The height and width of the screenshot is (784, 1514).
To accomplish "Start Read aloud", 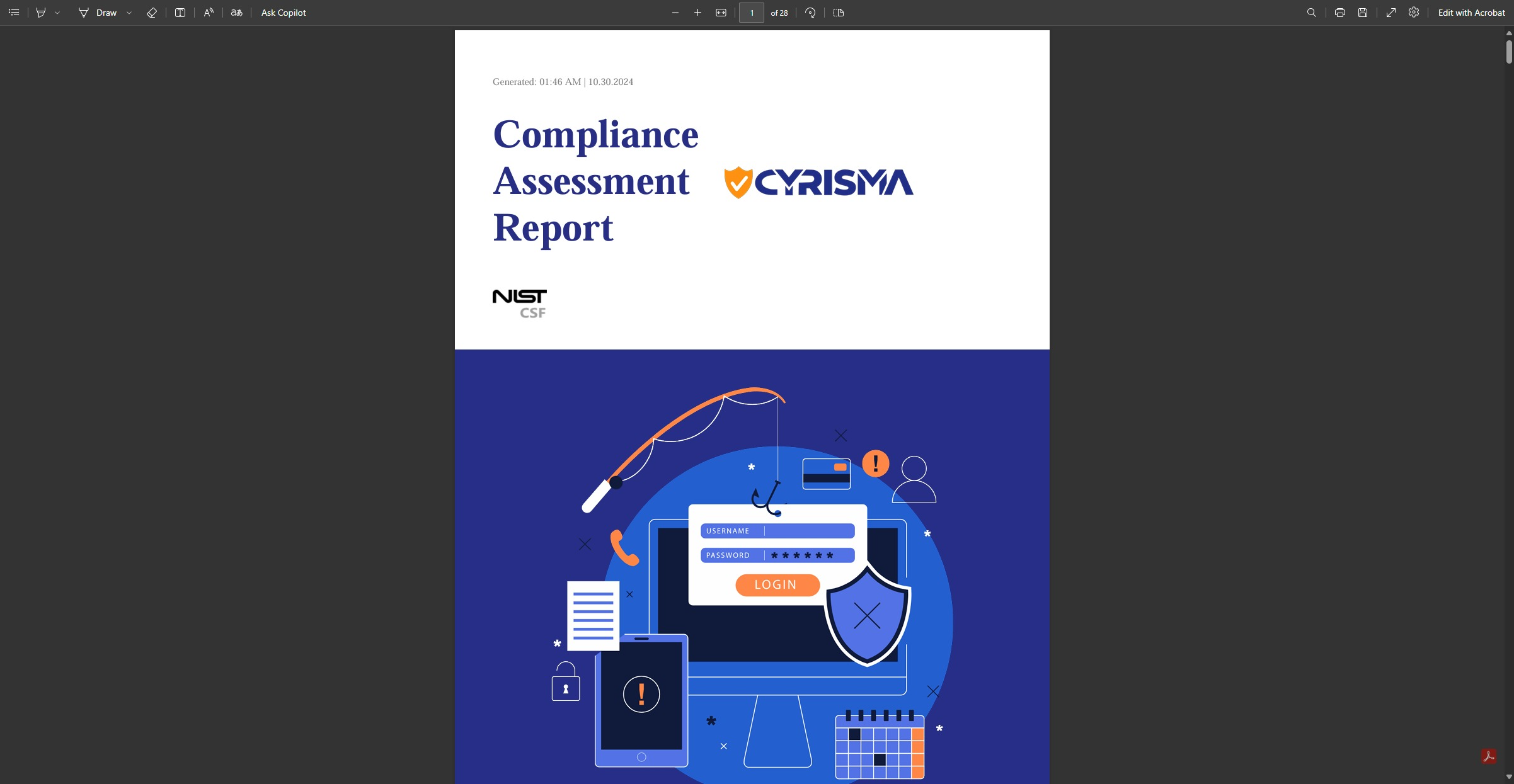I will point(209,13).
